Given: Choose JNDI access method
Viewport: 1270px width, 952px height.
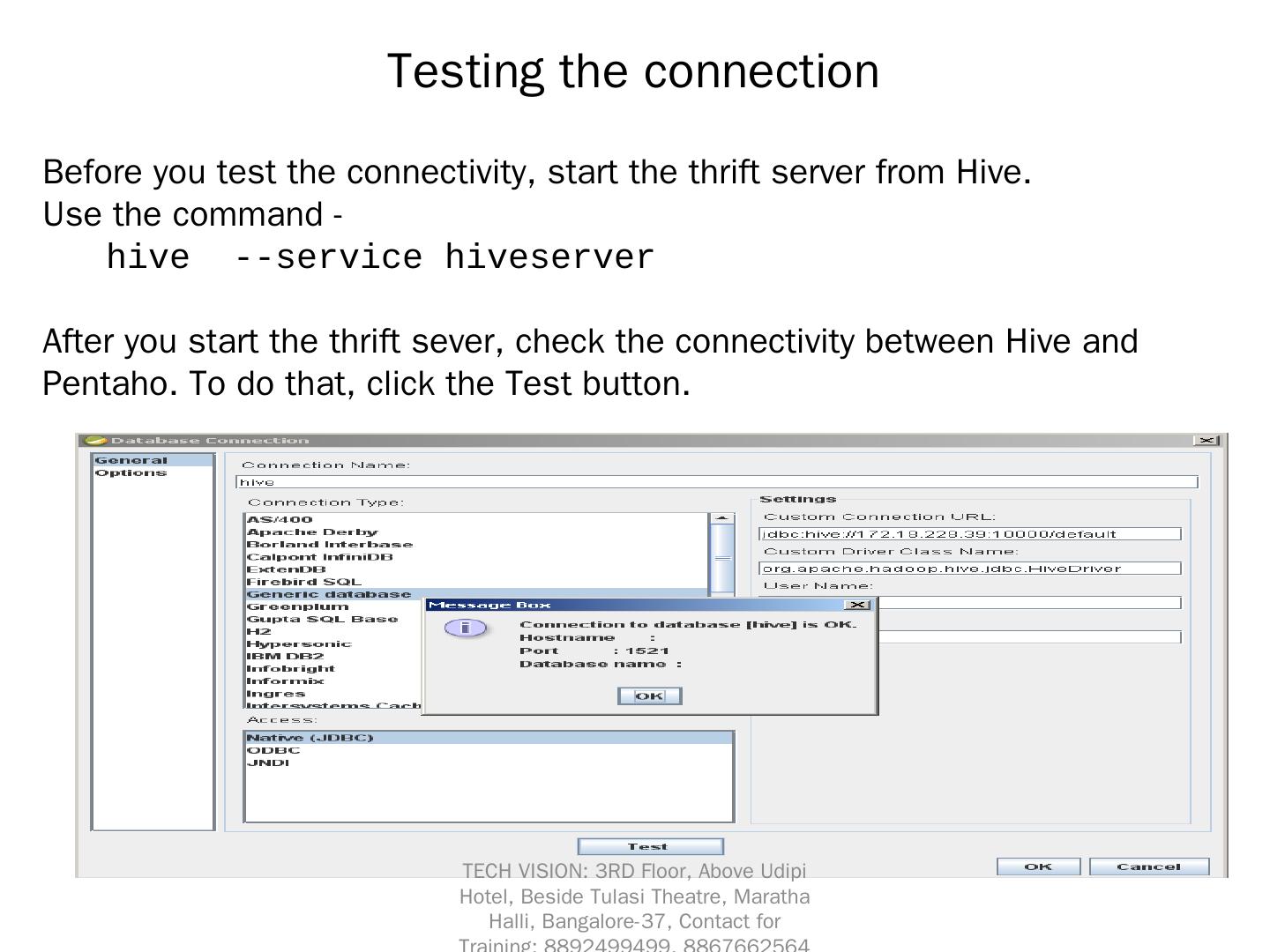Looking at the screenshot, I should point(268,762).
